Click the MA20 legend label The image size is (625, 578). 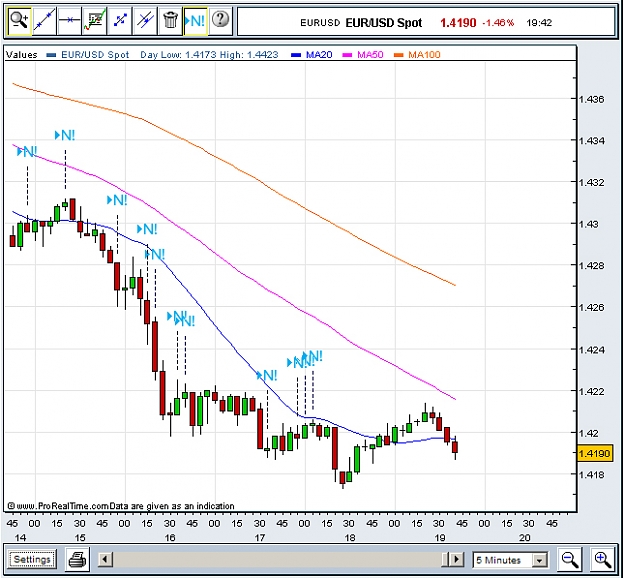point(319,55)
